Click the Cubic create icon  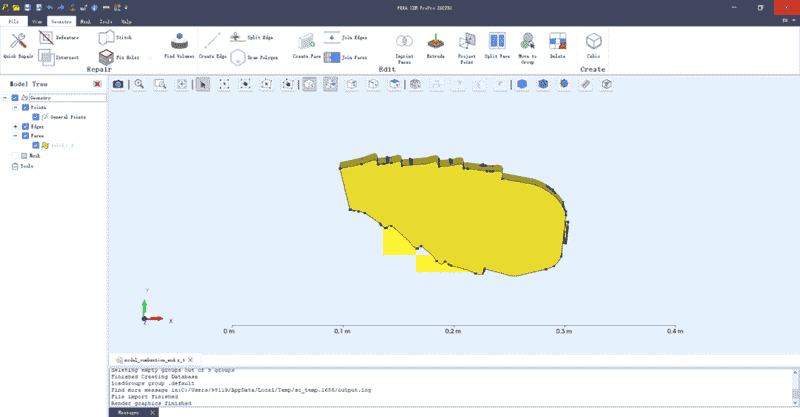(x=593, y=45)
